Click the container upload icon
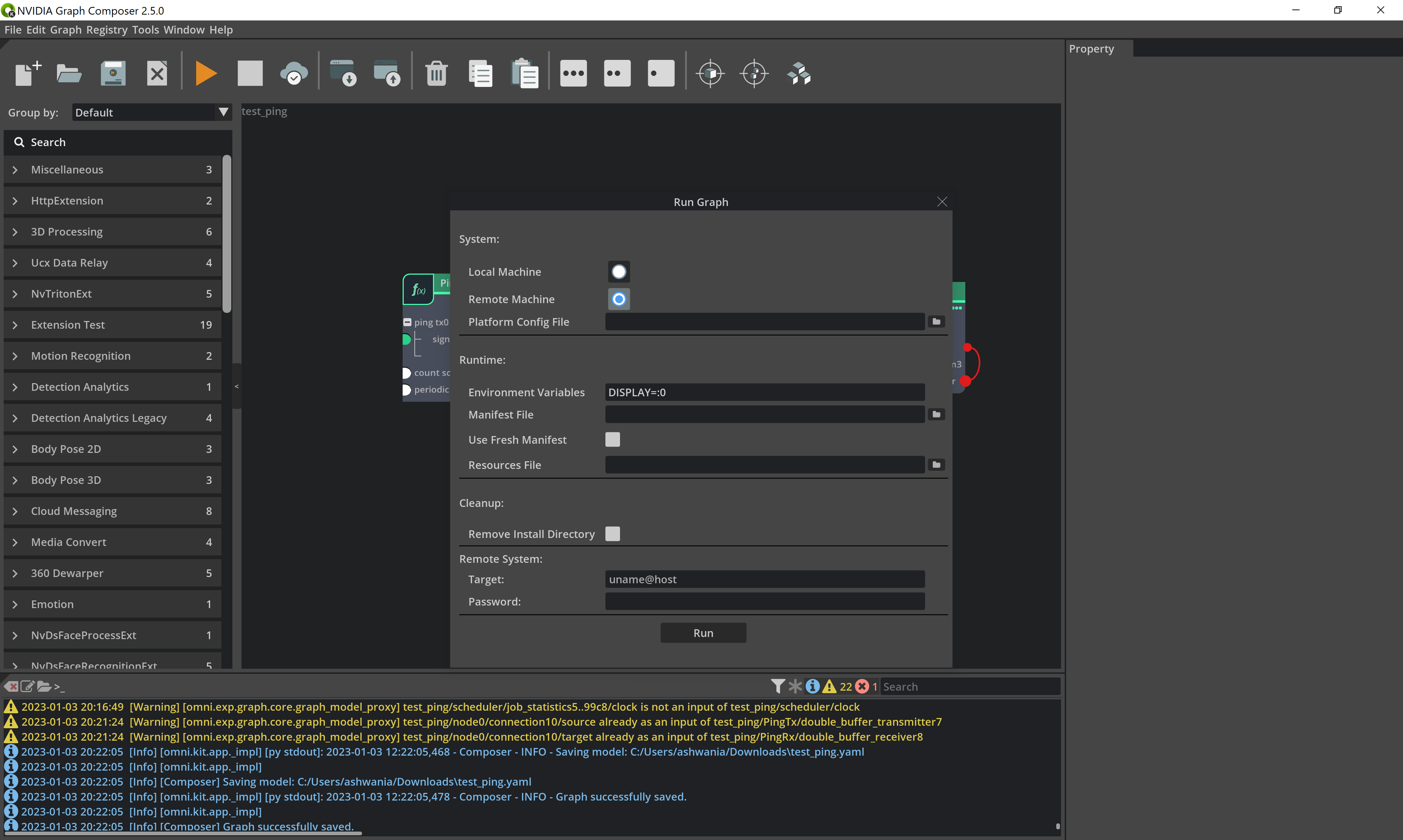The height and width of the screenshot is (840, 1403). 387,73
